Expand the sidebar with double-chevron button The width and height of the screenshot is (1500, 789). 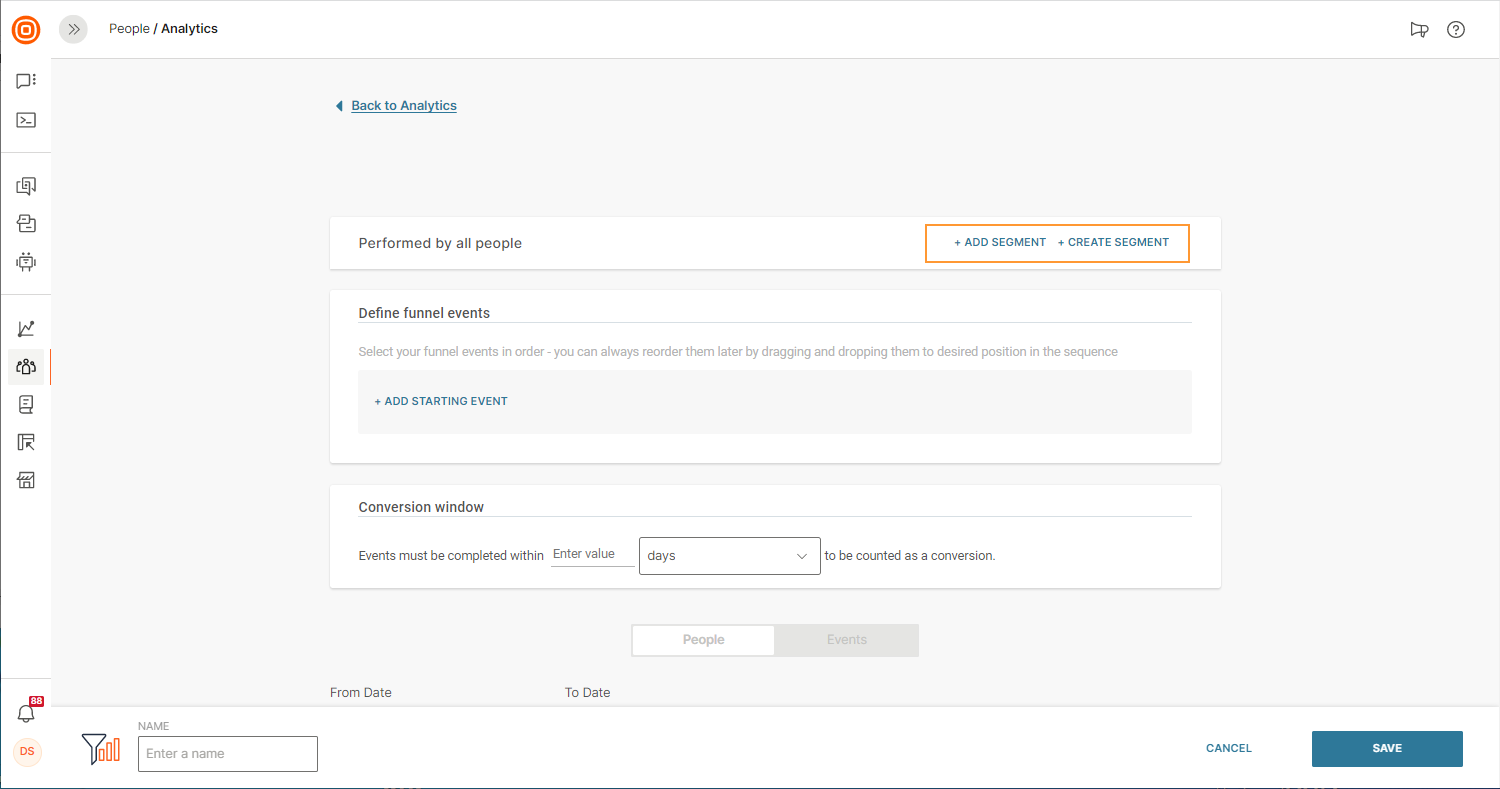coord(73,30)
